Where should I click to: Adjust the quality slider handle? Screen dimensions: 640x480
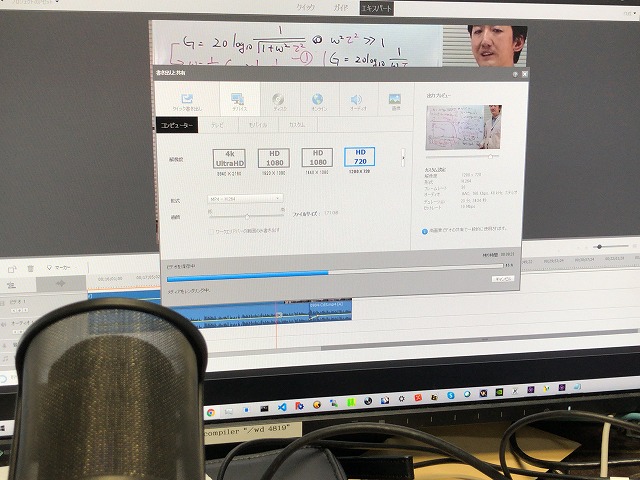pyautogui.click(x=246, y=214)
